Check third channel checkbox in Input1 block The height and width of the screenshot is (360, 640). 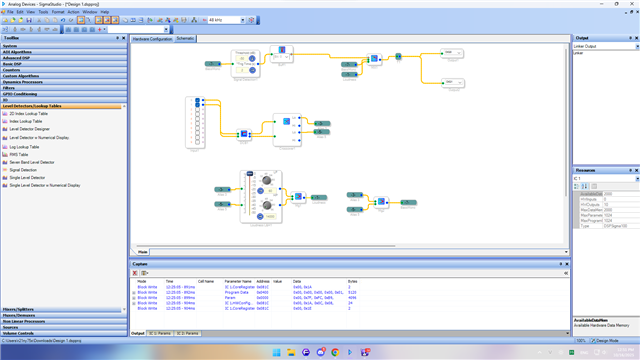[x=198, y=110]
